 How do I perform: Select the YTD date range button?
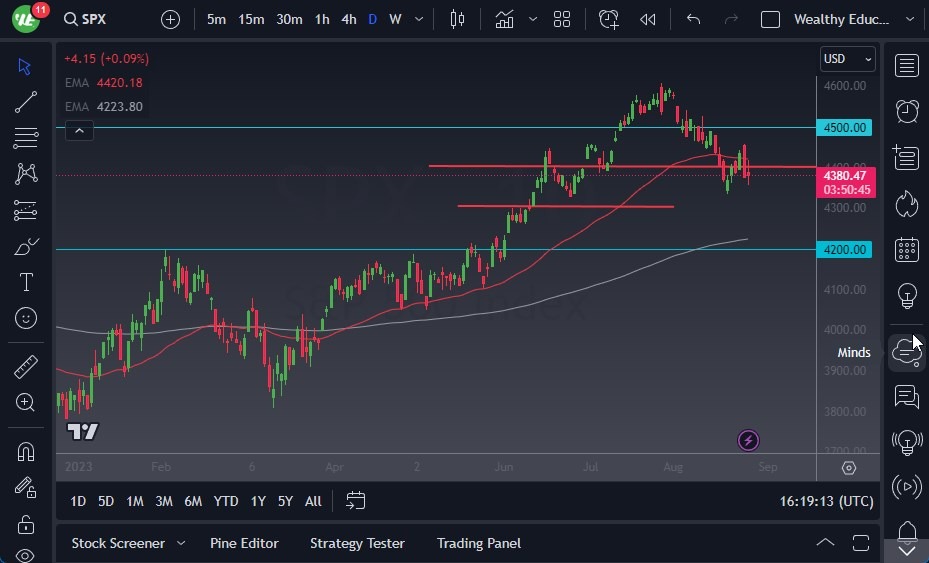coord(226,501)
